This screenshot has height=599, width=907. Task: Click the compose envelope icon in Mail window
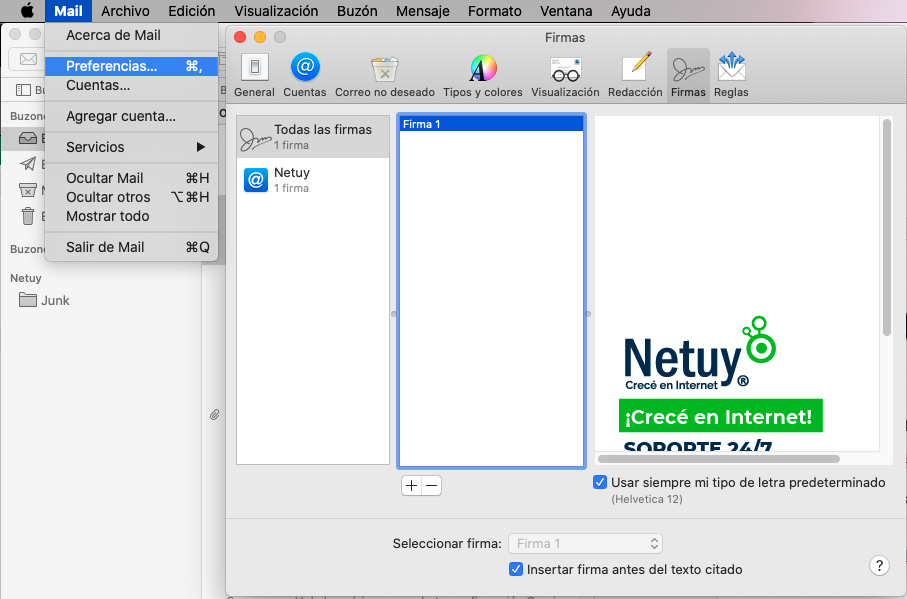(28, 59)
